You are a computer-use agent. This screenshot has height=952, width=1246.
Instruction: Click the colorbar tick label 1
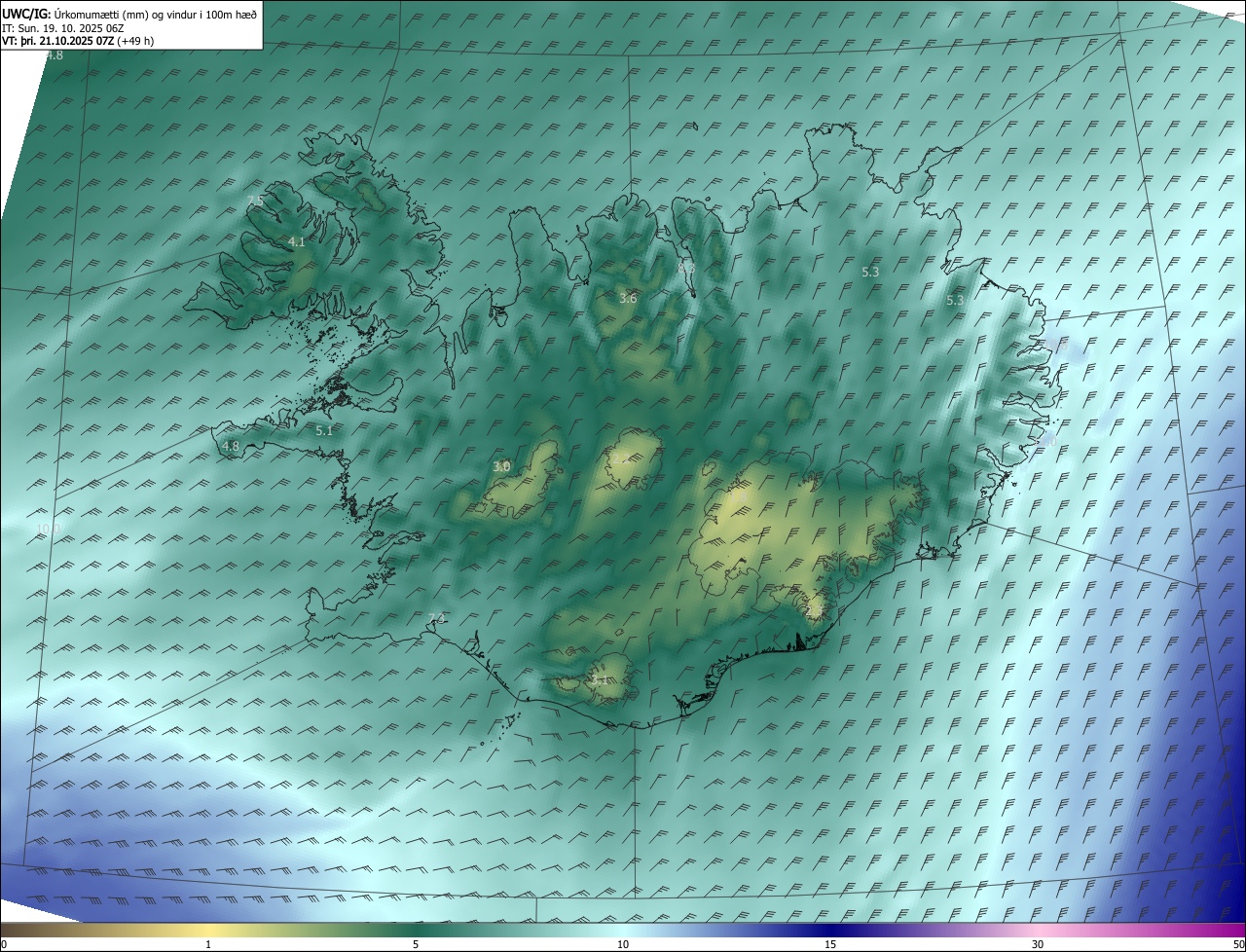[208, 944]
